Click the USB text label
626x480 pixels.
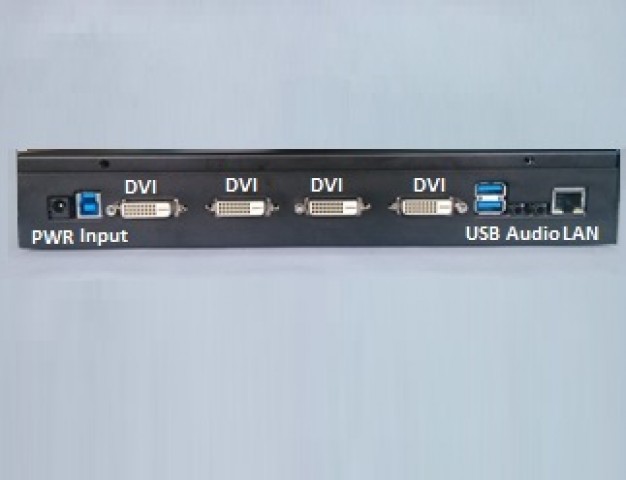[483, 234]
